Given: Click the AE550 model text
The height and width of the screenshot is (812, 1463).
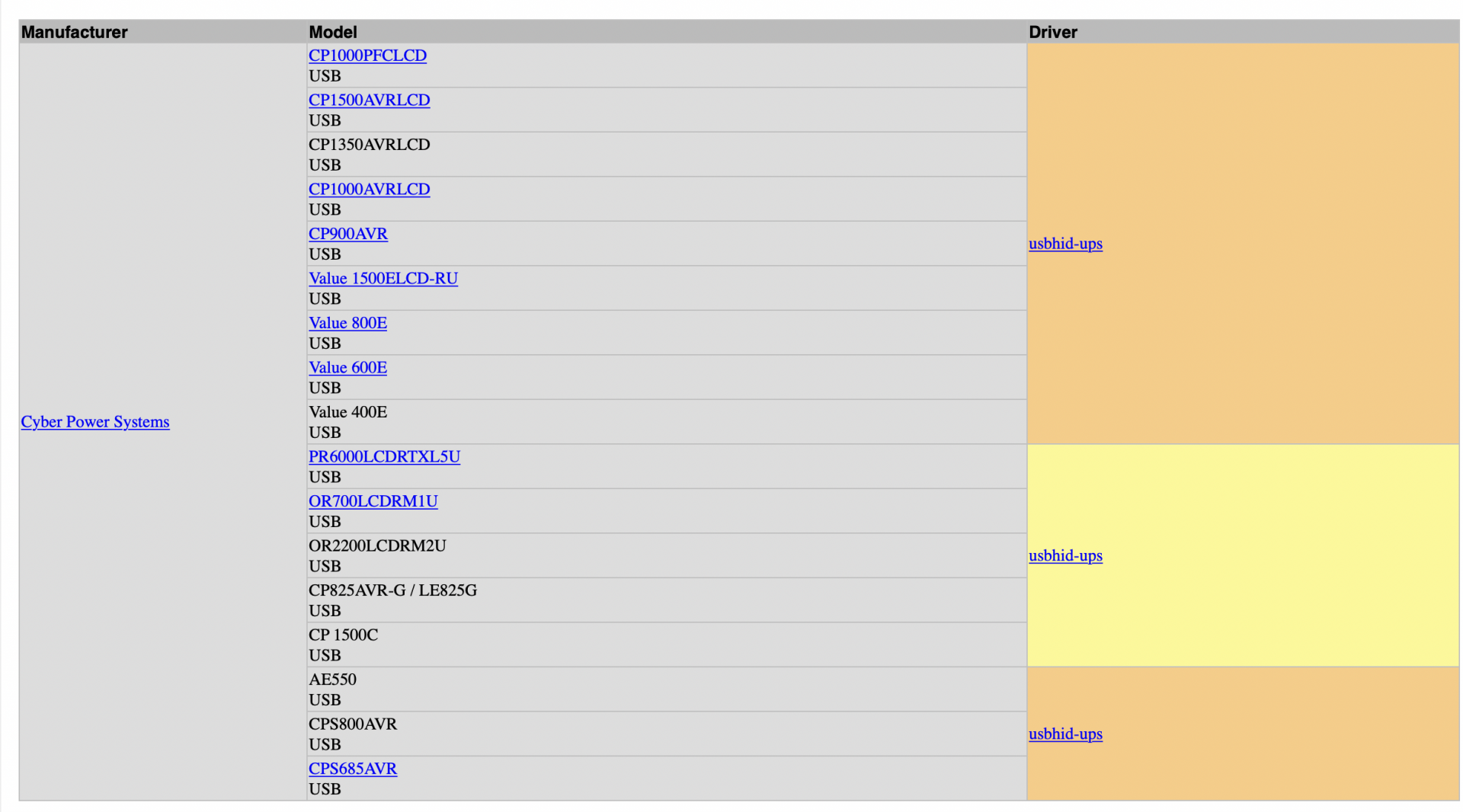Looking at the screenshot, I should (x=332, y=679).
